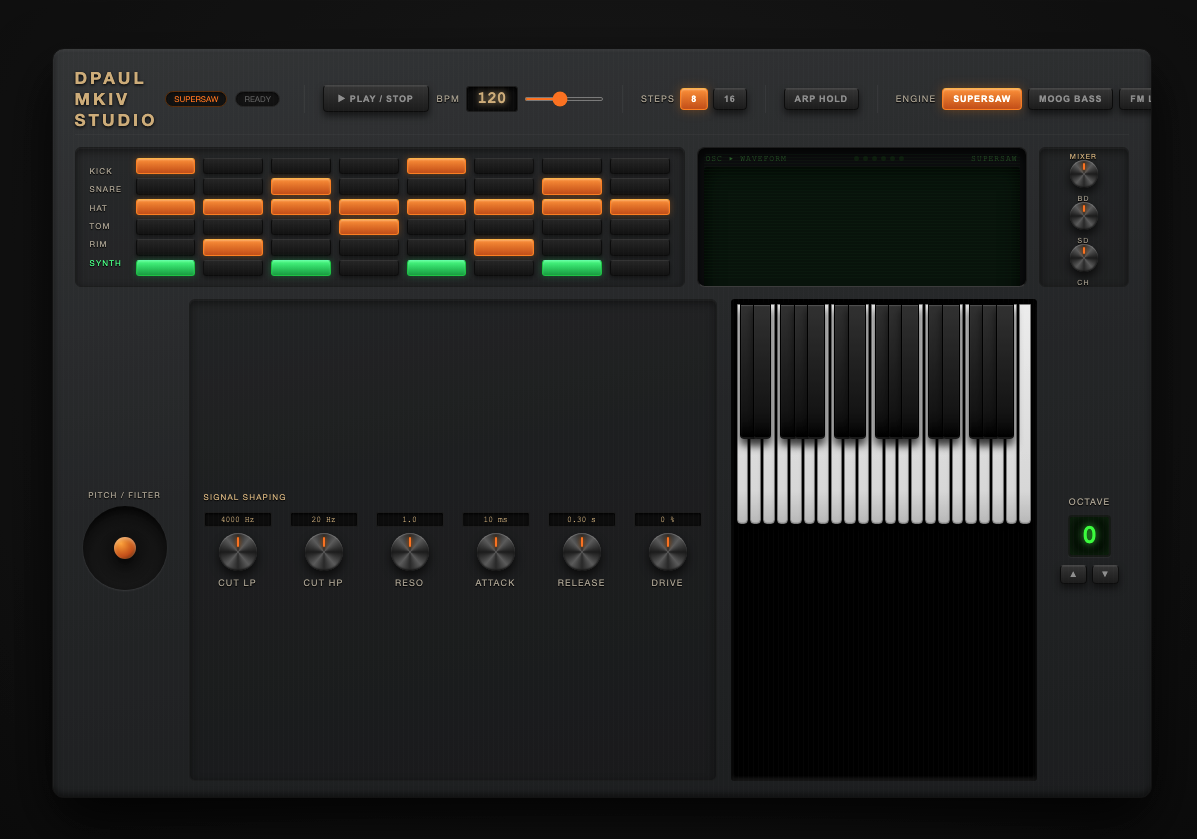The height and width of the screenshot is (839, 1197).
Task: Turn the BD level knob in the mixer
Action: pos(1083,215)
